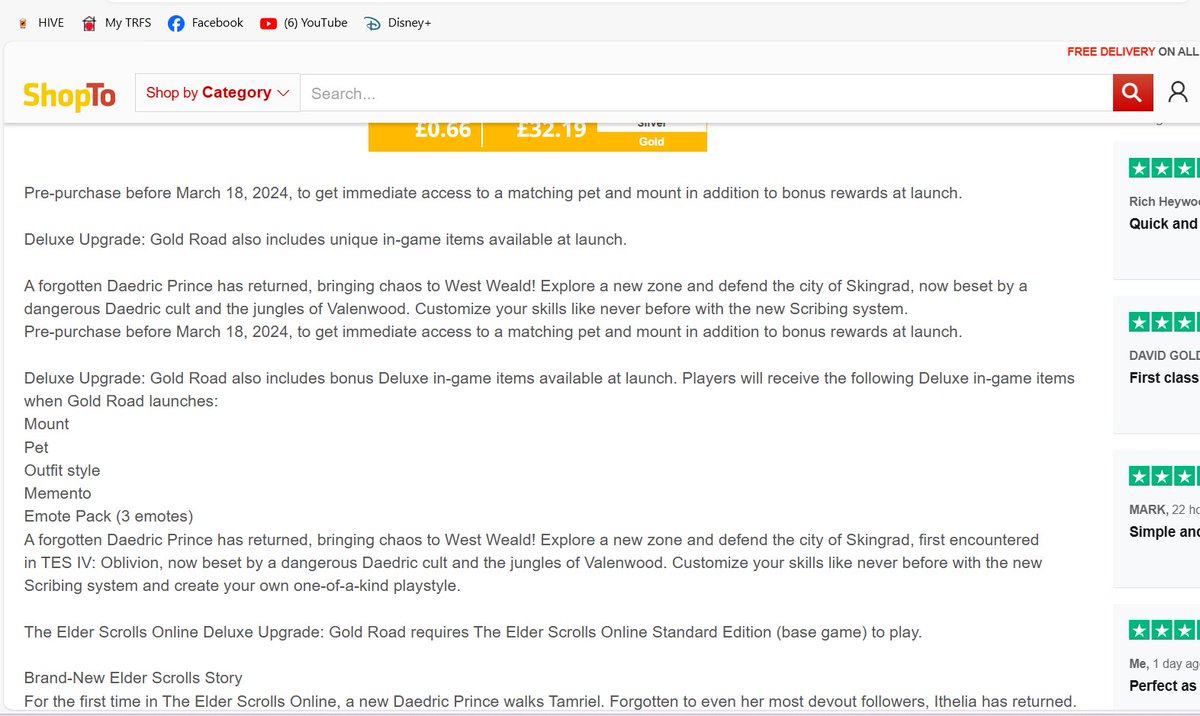The width and height of the screenshot is (1200, 716).
Task: Open the user account icon
Action: tap(1178, 93)
